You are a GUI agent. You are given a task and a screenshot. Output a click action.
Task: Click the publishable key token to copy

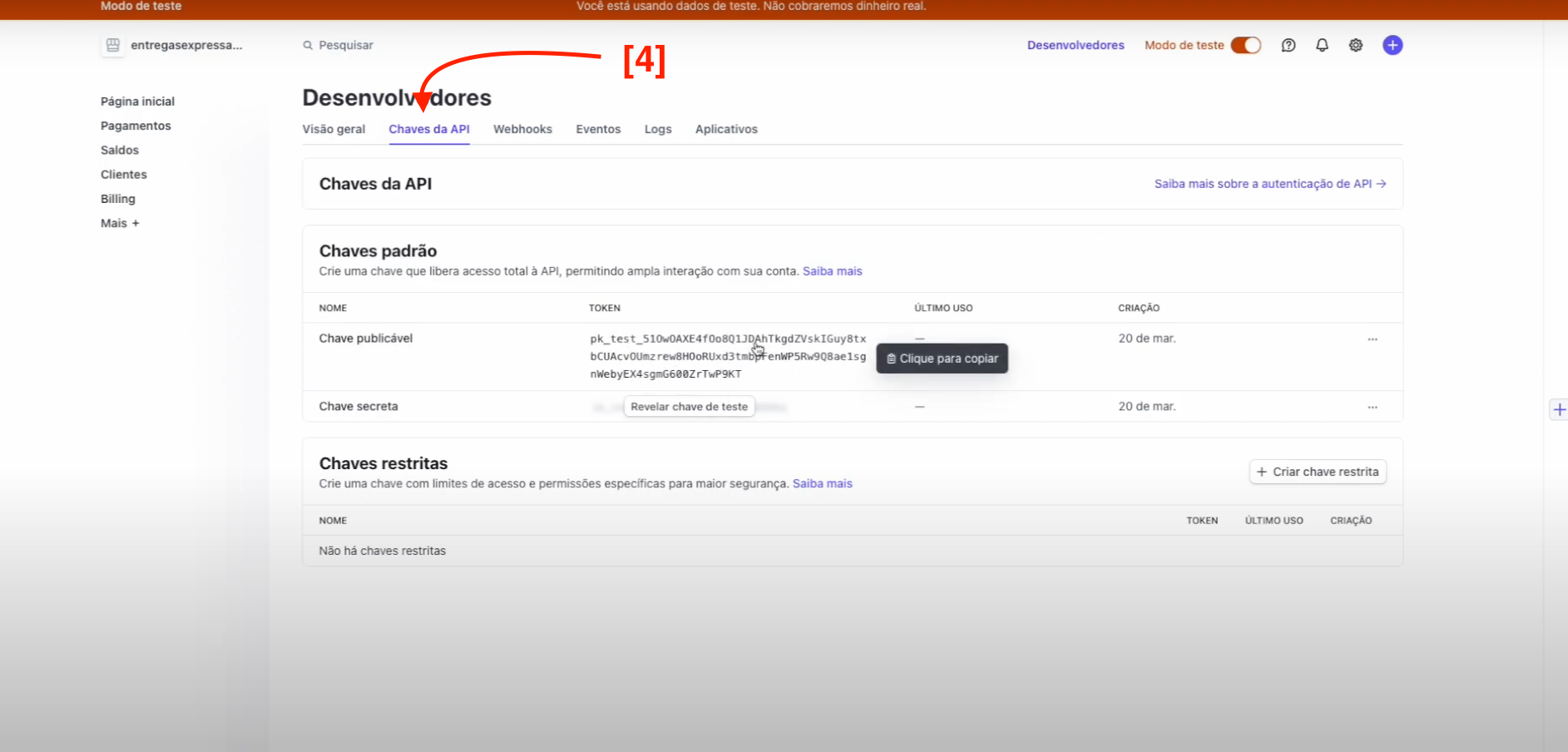[728, 356]
